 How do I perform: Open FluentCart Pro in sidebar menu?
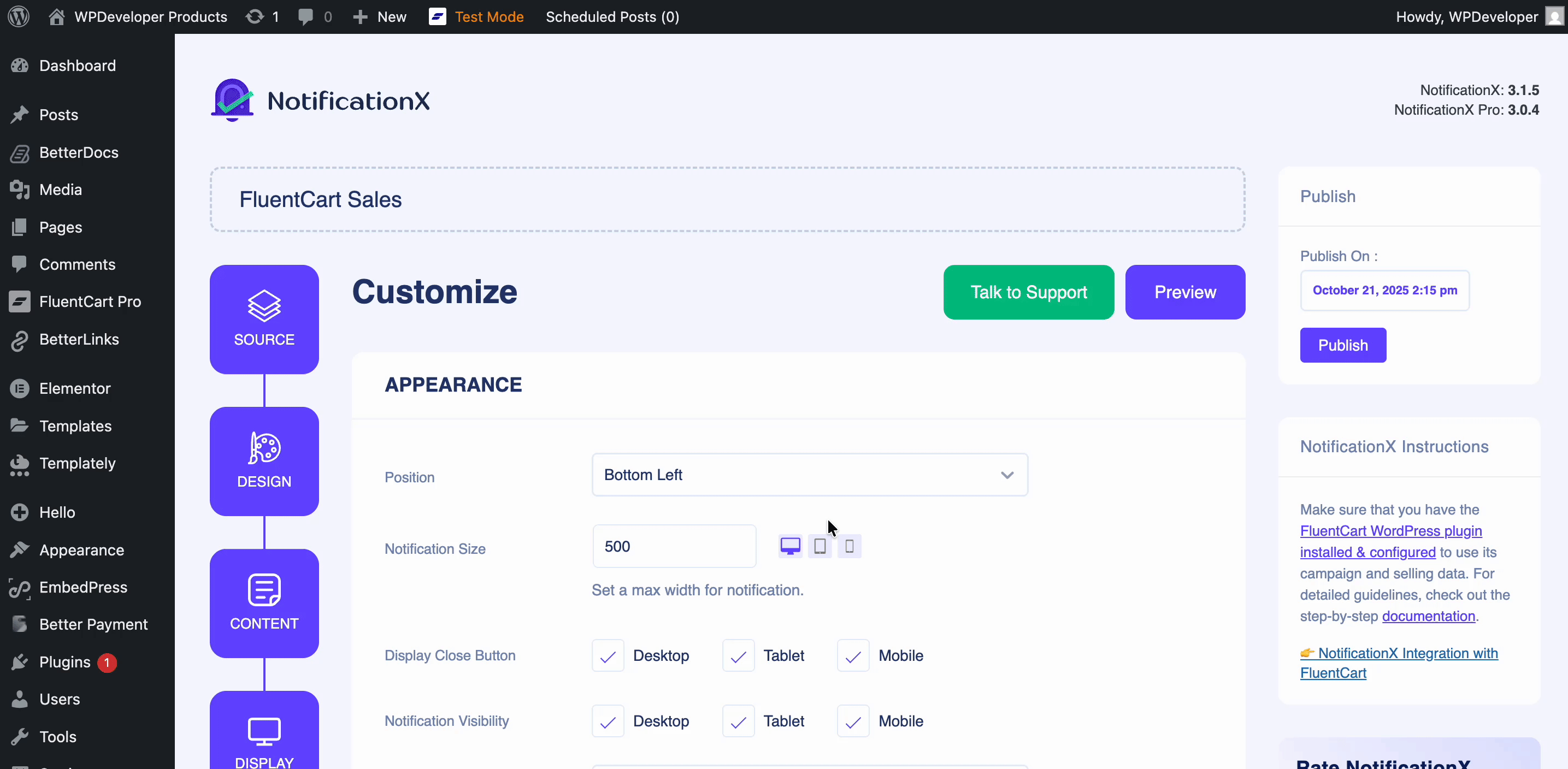pyautogui.click(x=90, y=302)
